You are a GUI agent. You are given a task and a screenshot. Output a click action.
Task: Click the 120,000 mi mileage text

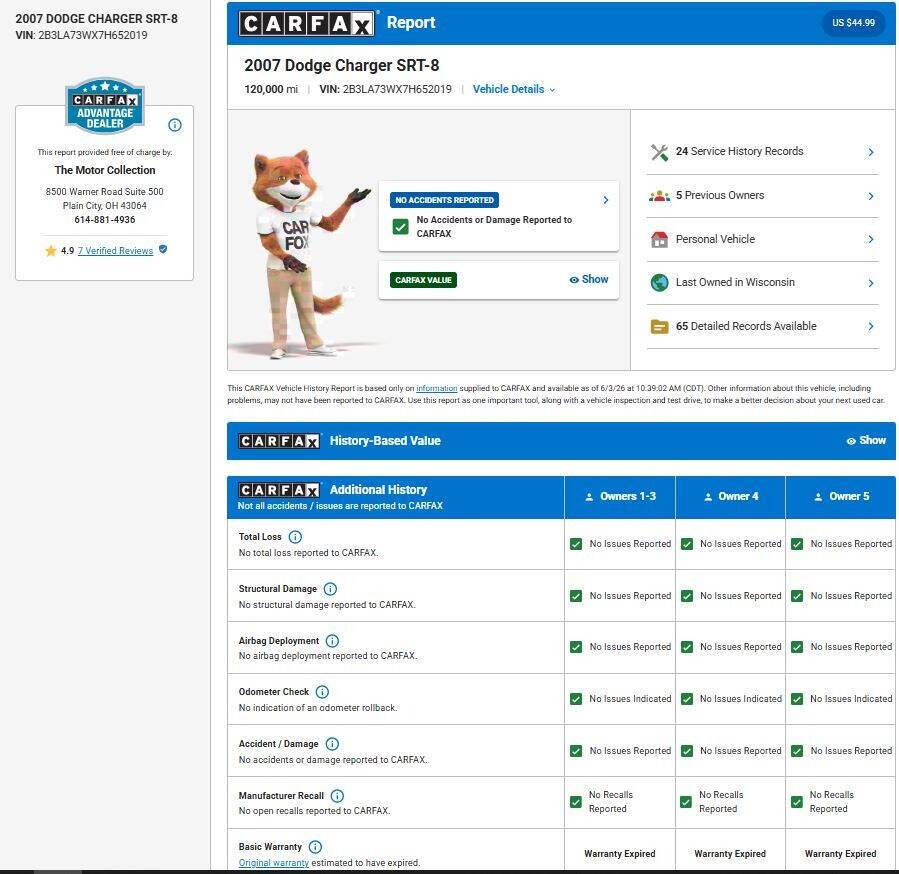pos(271,89)
